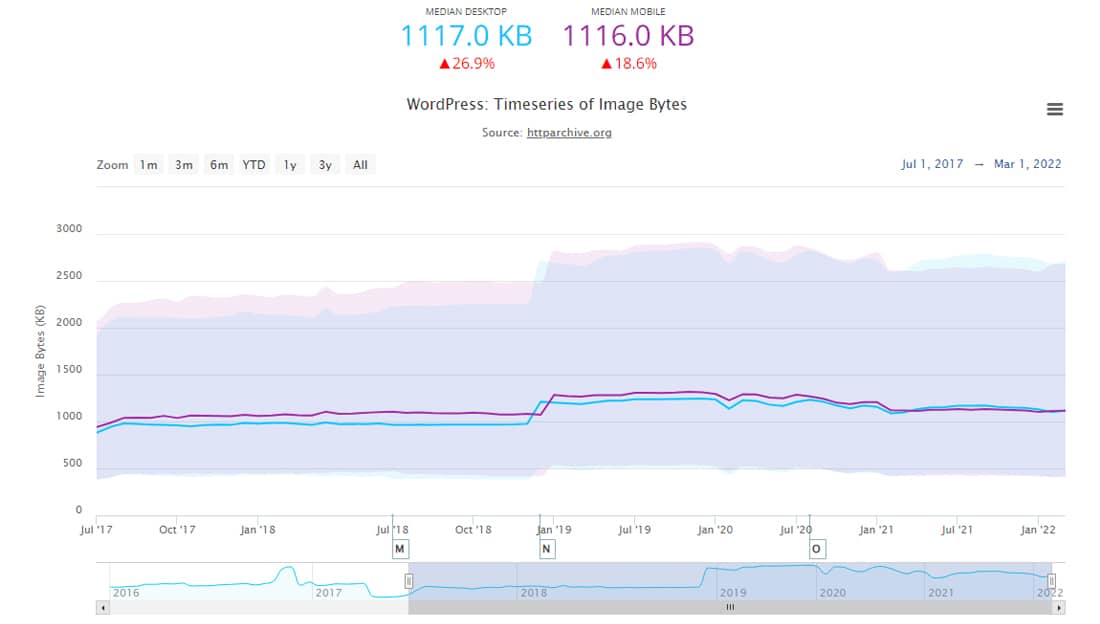Zoom the chart to 1 month
This screenshot has width=1100, height=624.
point(147,165)
